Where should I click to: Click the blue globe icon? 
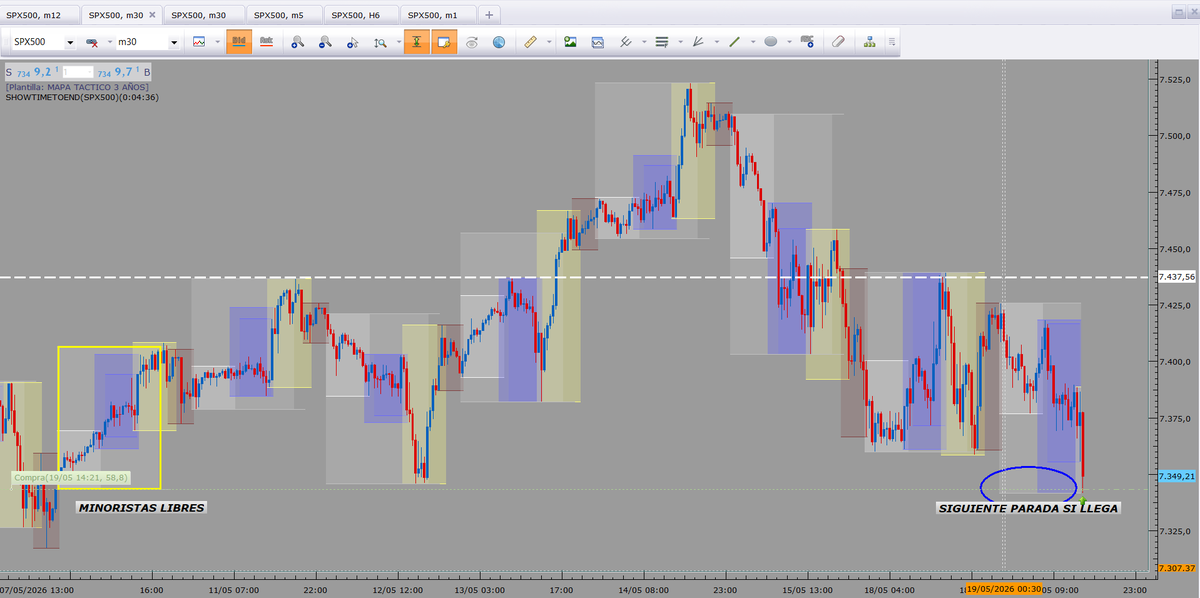(x=499, y=42)
